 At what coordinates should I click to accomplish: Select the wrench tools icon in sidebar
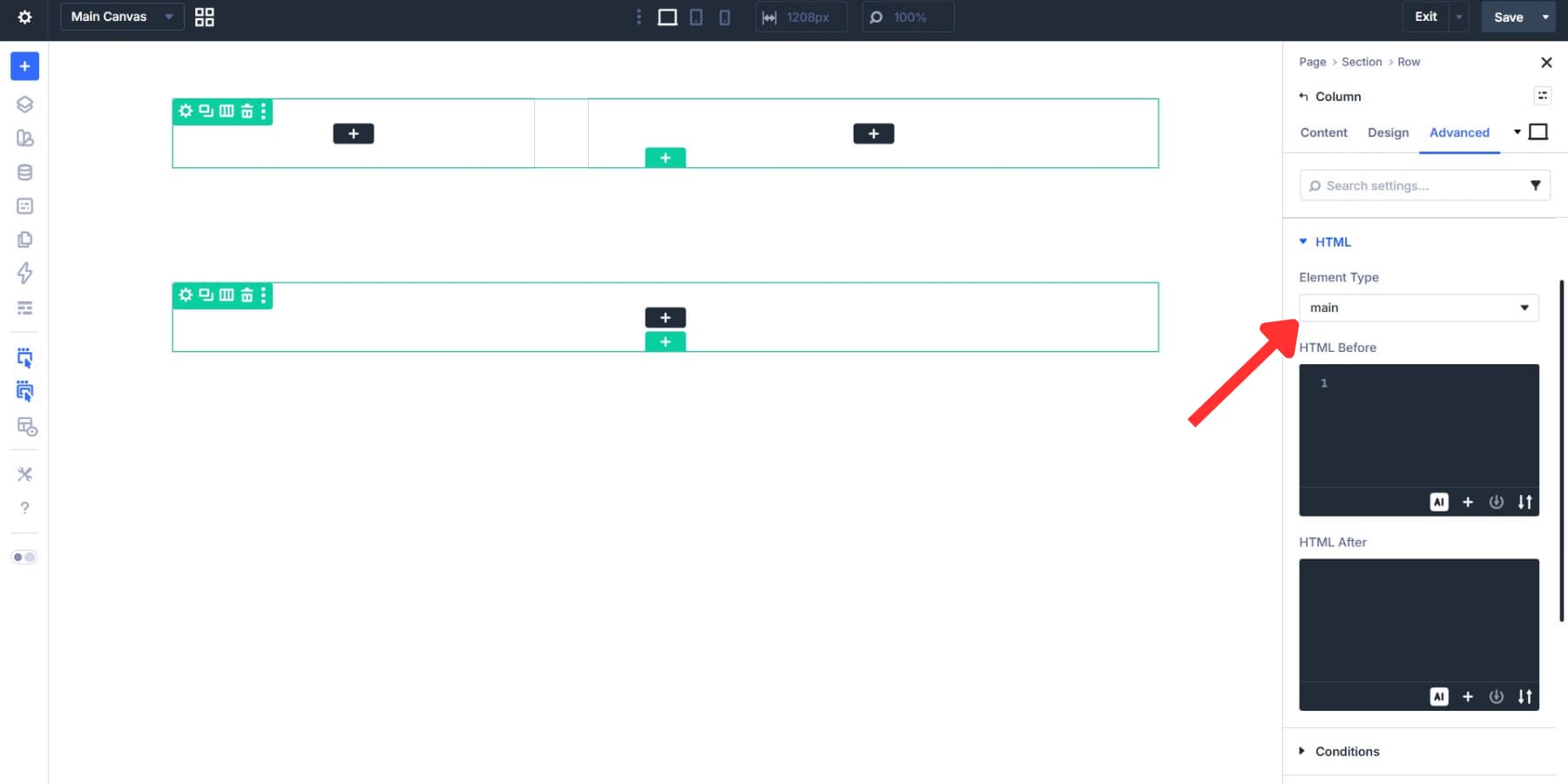(x=24, y=474)
